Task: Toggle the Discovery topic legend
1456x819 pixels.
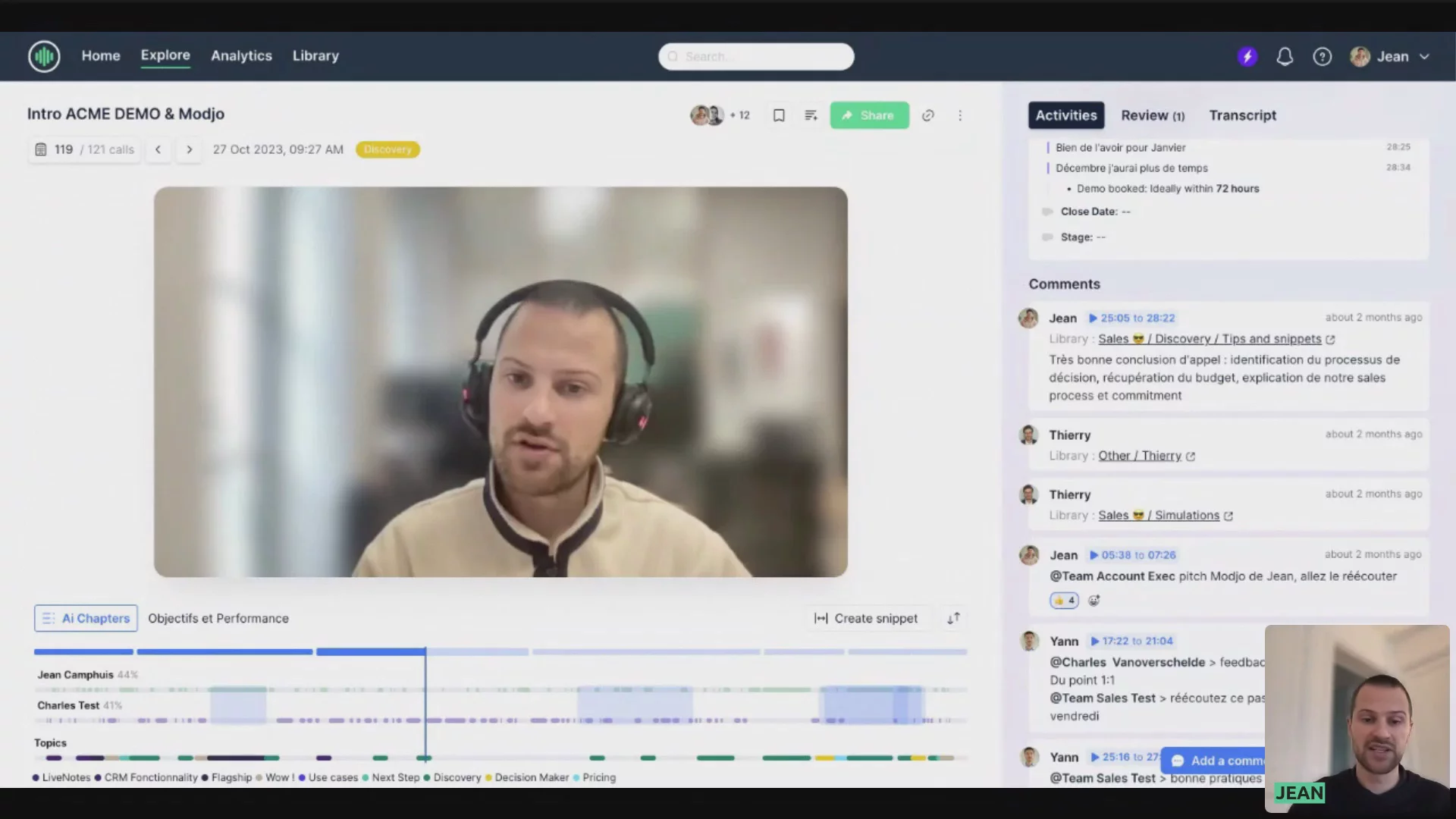Action: tap(453, 777)
